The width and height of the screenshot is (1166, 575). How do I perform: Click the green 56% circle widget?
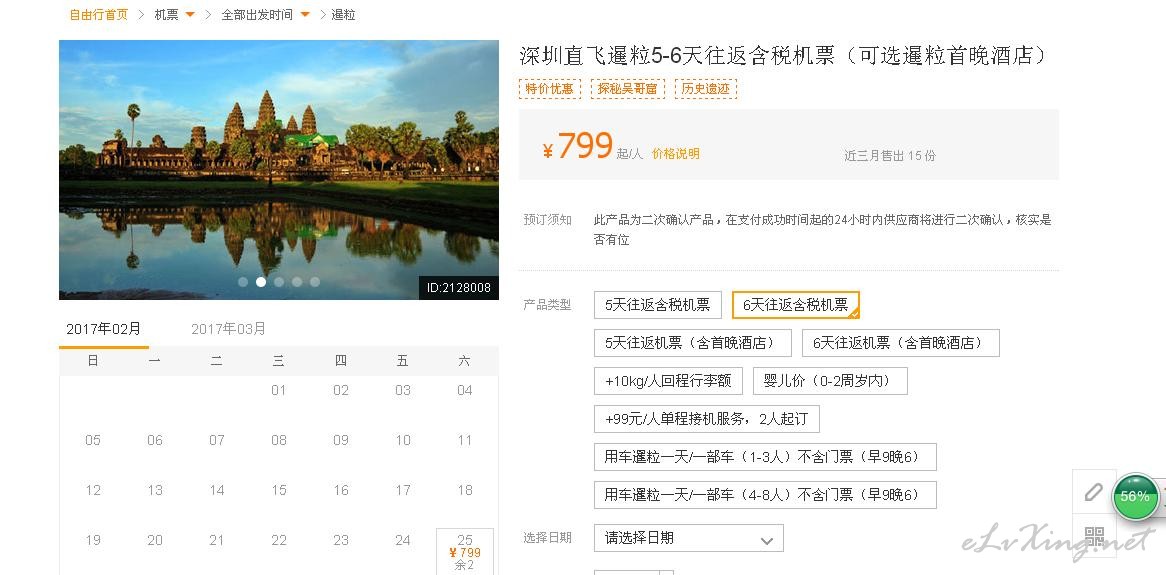click(x=1134, y=496)
